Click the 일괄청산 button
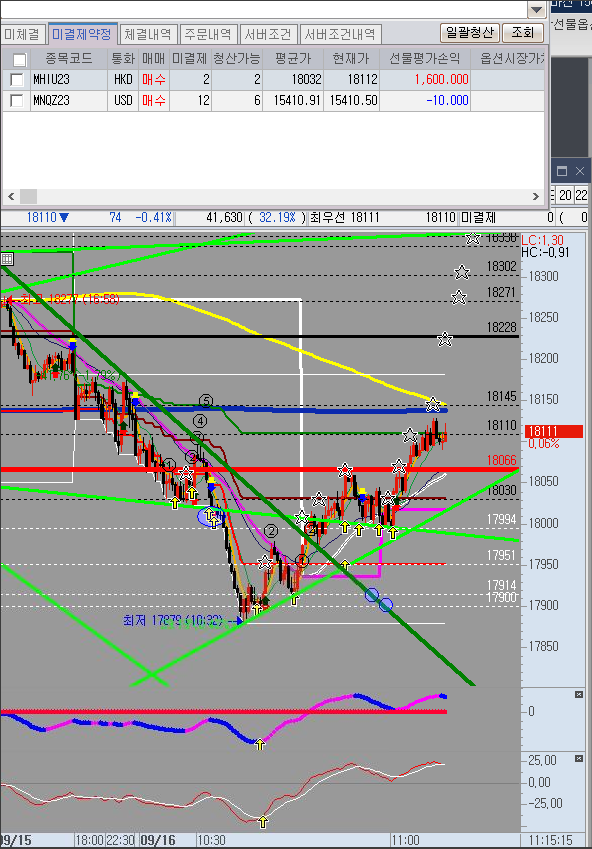This screenshot has height=849, width=592. click(470, 32)
